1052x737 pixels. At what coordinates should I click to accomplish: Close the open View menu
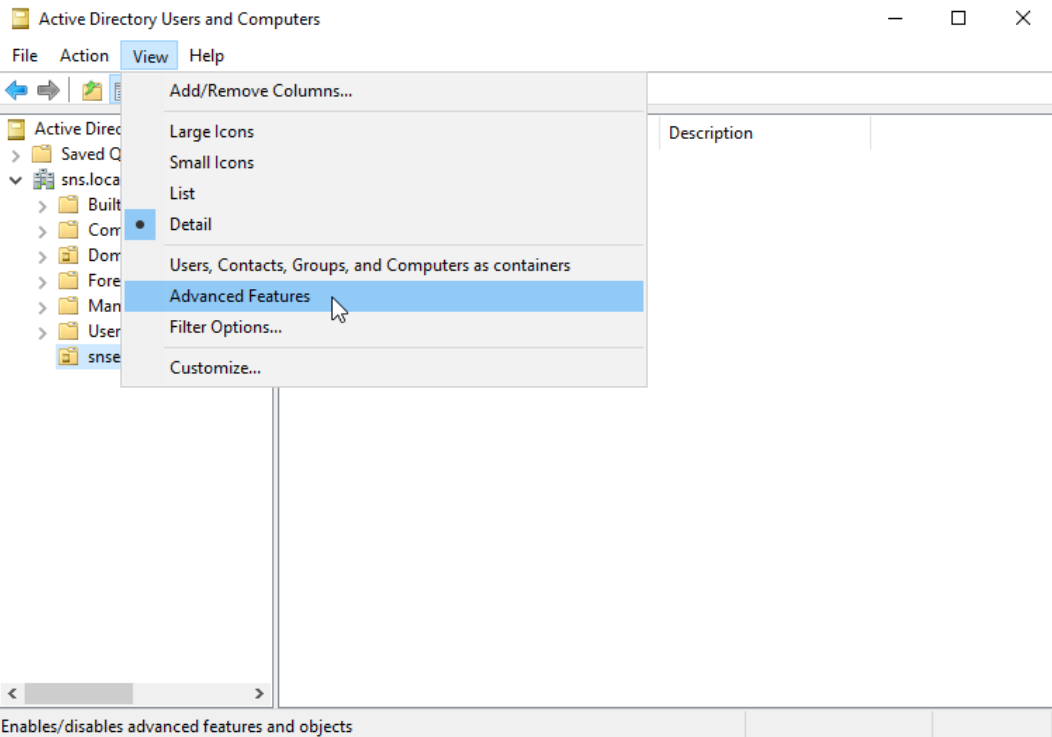[150, 56]
